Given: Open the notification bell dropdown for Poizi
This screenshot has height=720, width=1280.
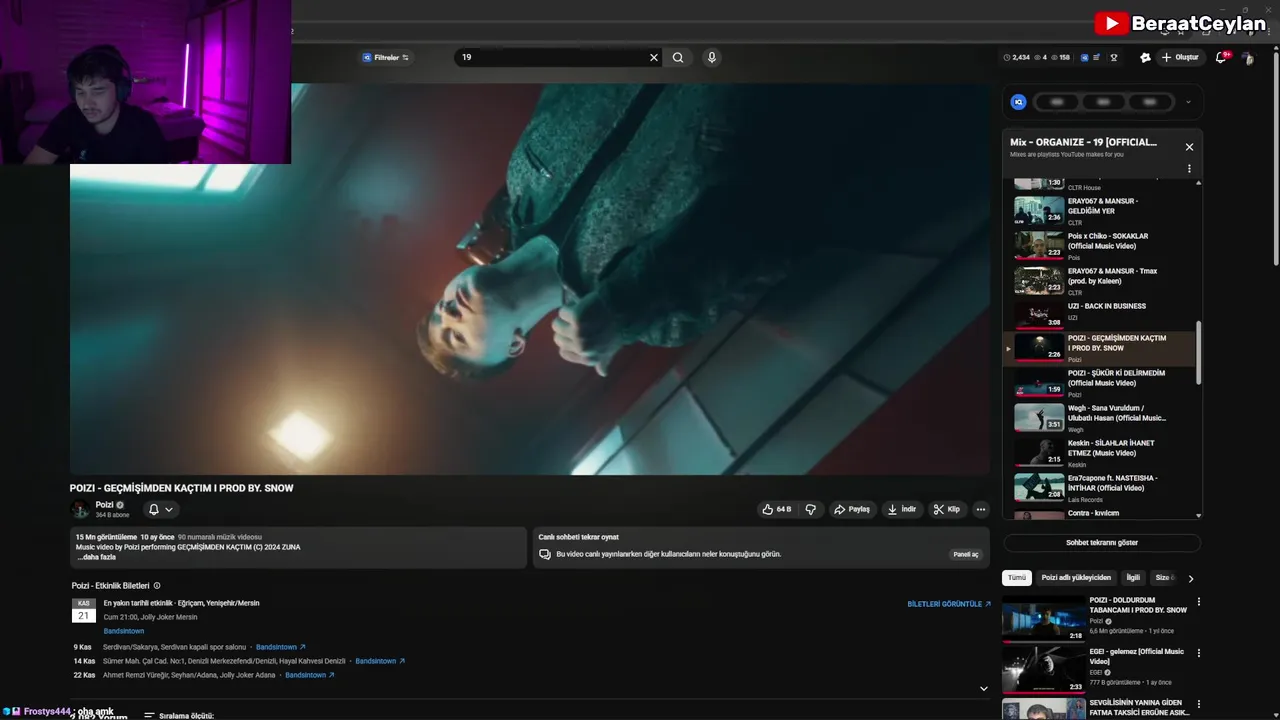Looking at the screenshot, I should (x=160, y=509).
